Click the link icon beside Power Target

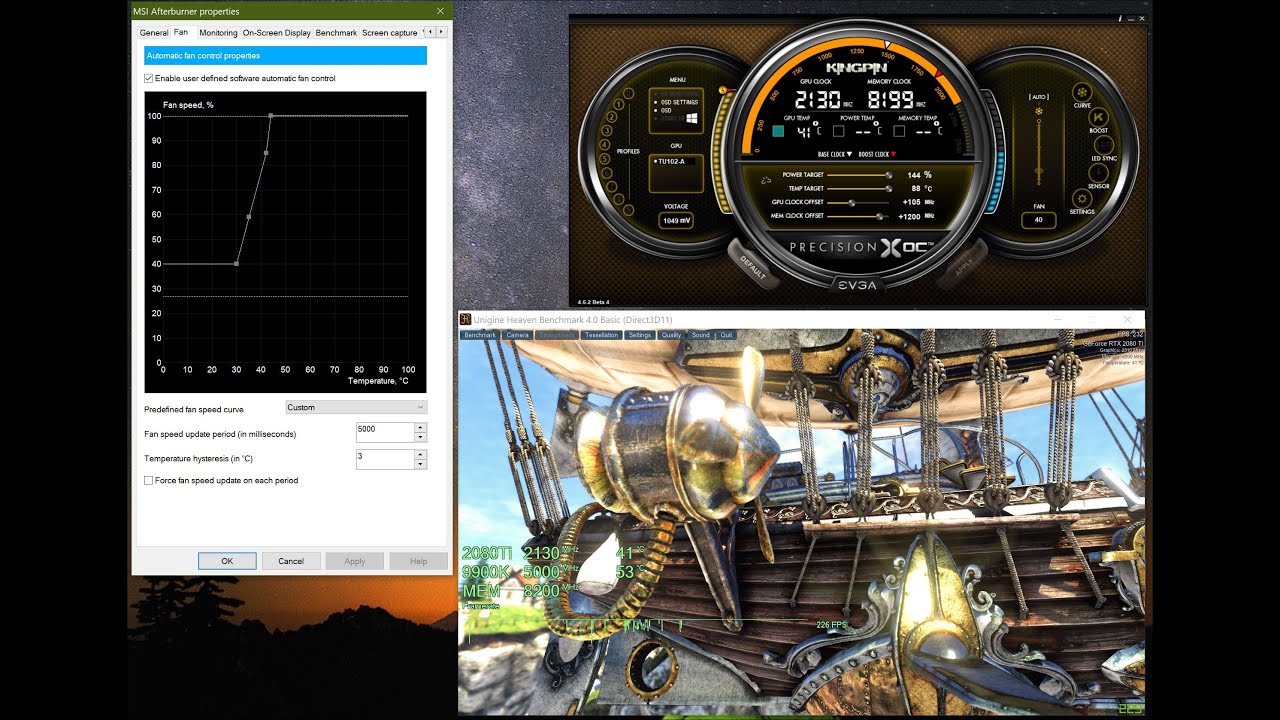[x=766, y=180]
